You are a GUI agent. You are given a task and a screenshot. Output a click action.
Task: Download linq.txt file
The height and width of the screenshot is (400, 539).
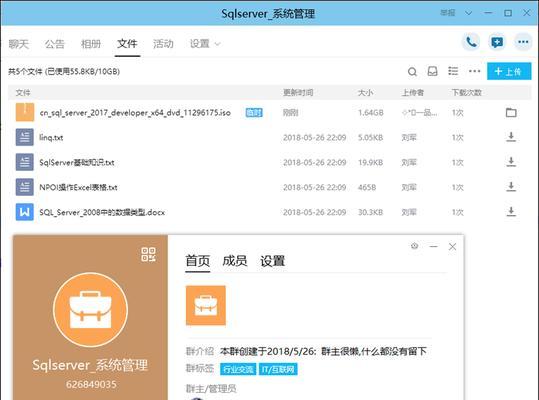pos(511,137)
